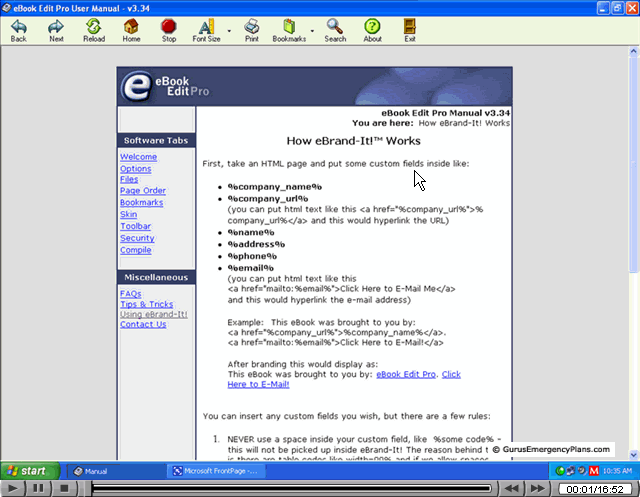Click the scrollbar up arrow
The width and height of the screenshot is (640, 497).
coord(633,51)
